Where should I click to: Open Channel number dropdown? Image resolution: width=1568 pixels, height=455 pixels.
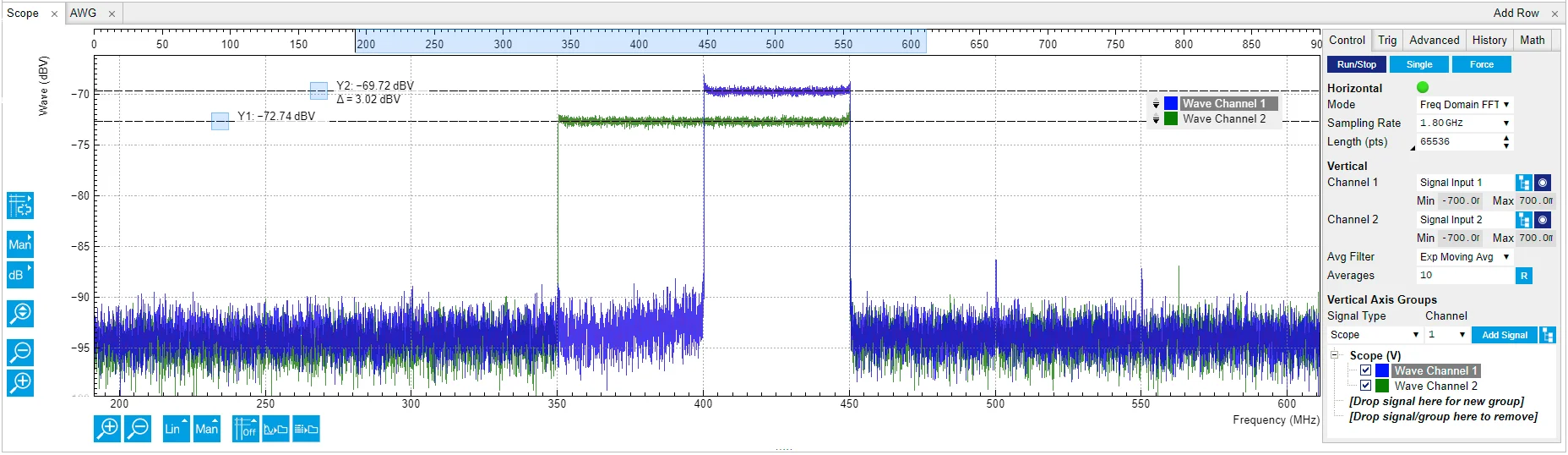(x=1446, y=335)
